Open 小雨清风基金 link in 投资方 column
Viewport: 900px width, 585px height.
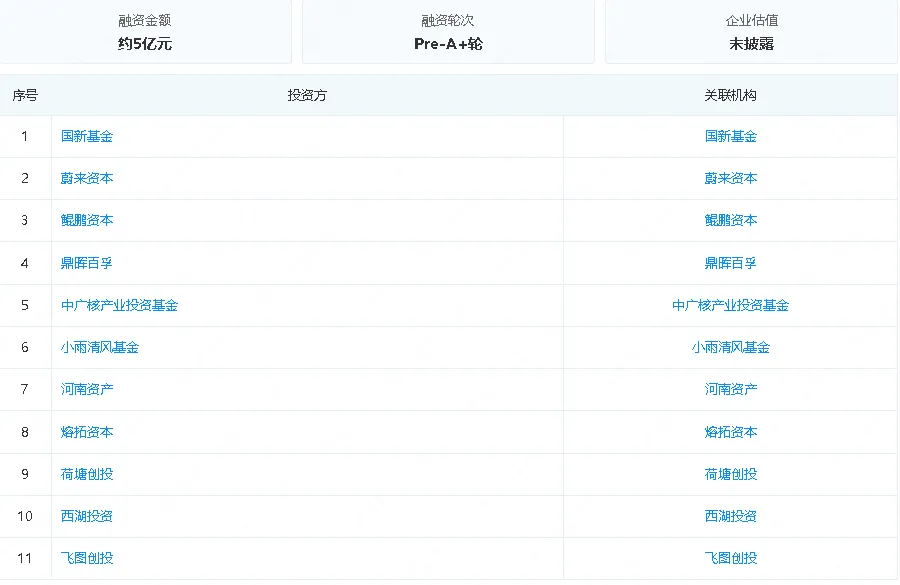point(100,347)
